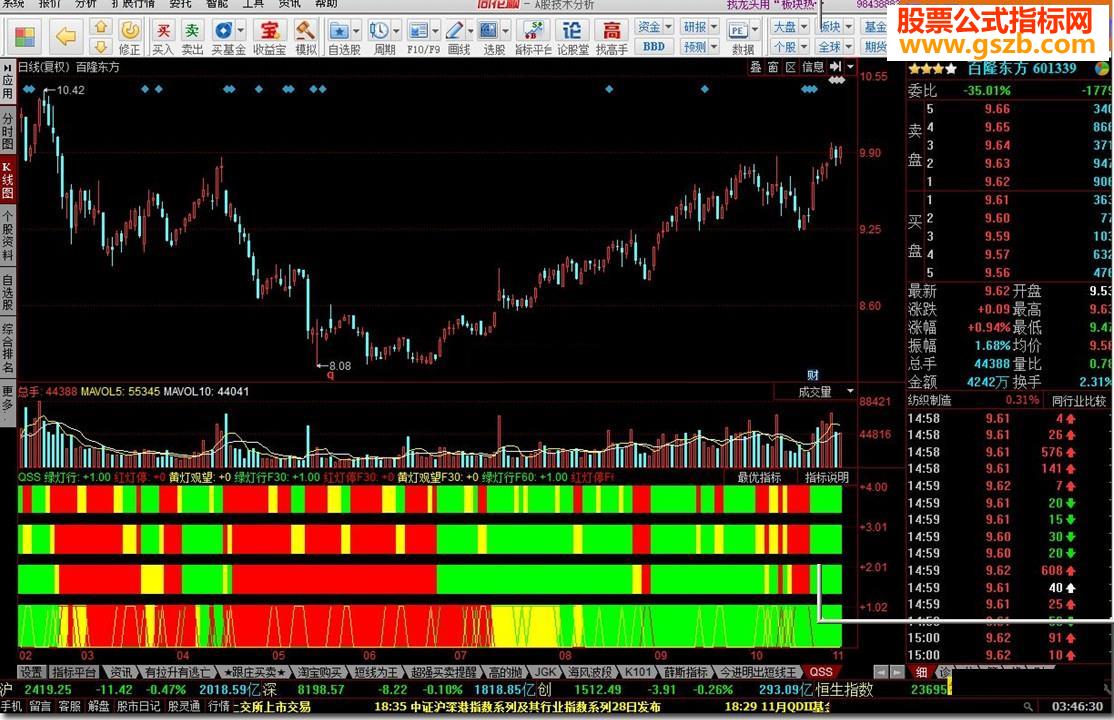Open the 收益宝 icon
This screenshot has height=720, width=1114.
(x=269, y=37)
